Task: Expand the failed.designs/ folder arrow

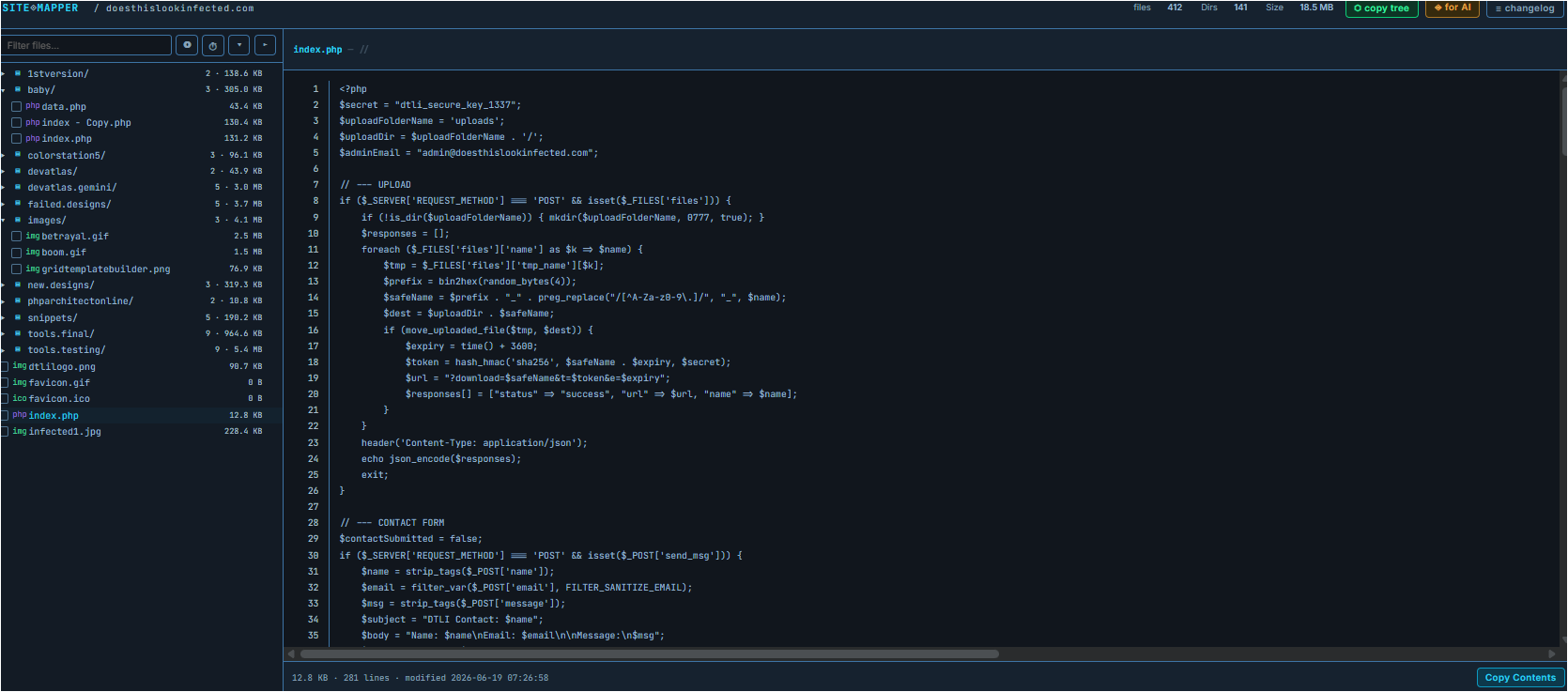Action: point(4,204)
